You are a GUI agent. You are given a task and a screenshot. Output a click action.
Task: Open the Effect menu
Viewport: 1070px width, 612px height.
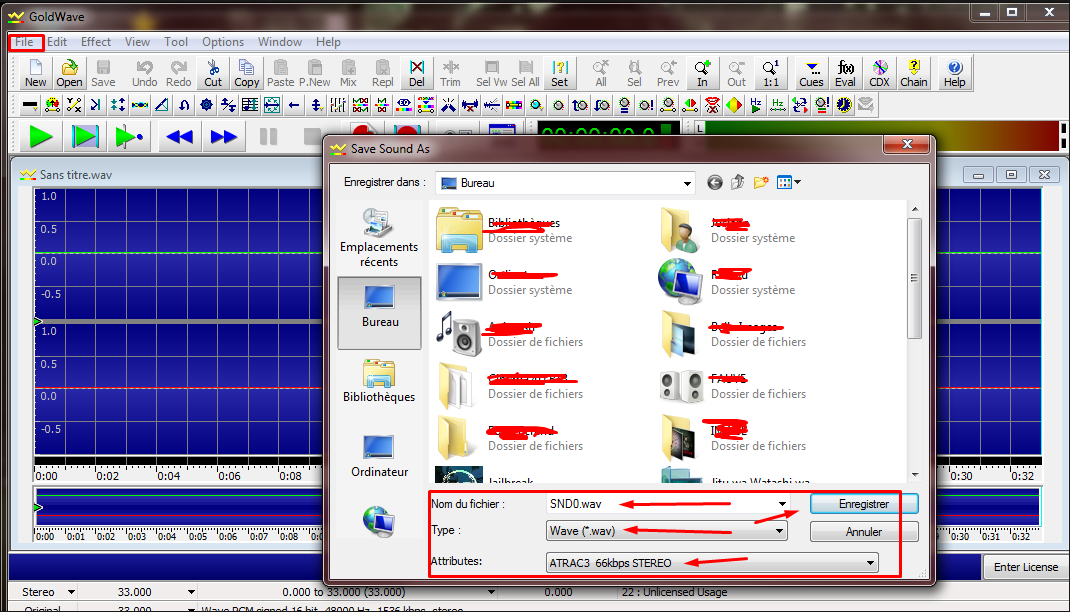[96, 42]
